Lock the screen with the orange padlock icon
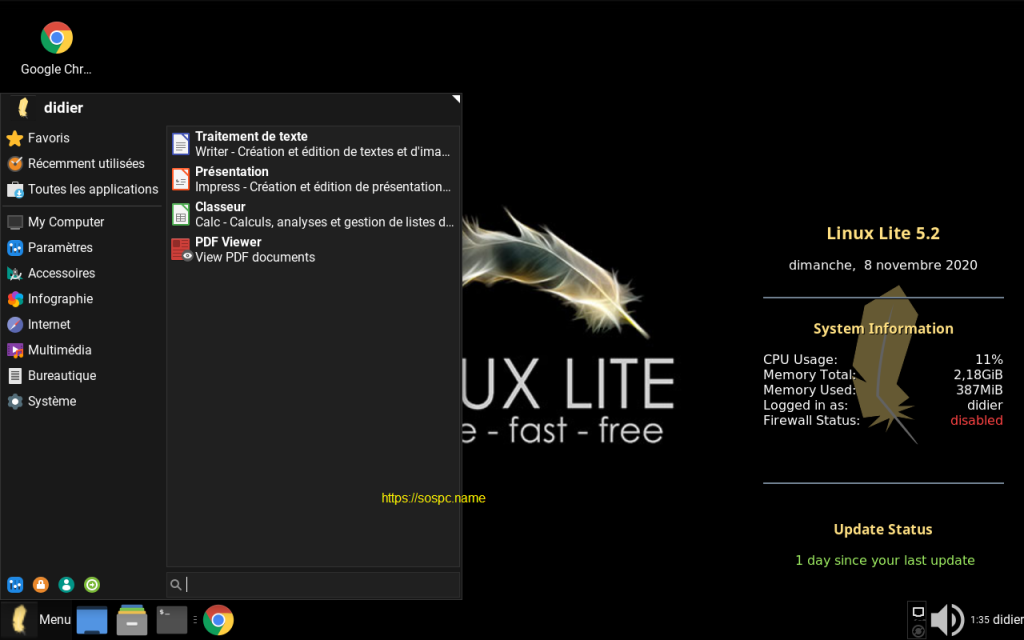Image resolution: width=1024 pixels, height=640 pixels. point(40,584)
